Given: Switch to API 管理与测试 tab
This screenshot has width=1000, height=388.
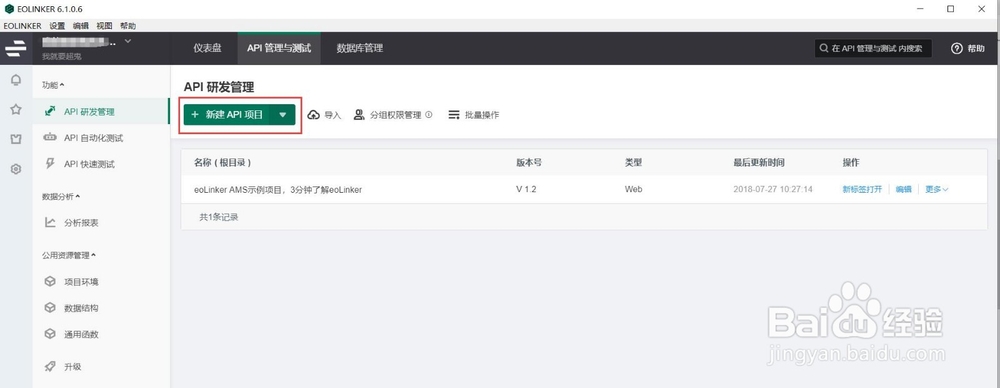Looking at the screenshot, I should coord(279,48).
